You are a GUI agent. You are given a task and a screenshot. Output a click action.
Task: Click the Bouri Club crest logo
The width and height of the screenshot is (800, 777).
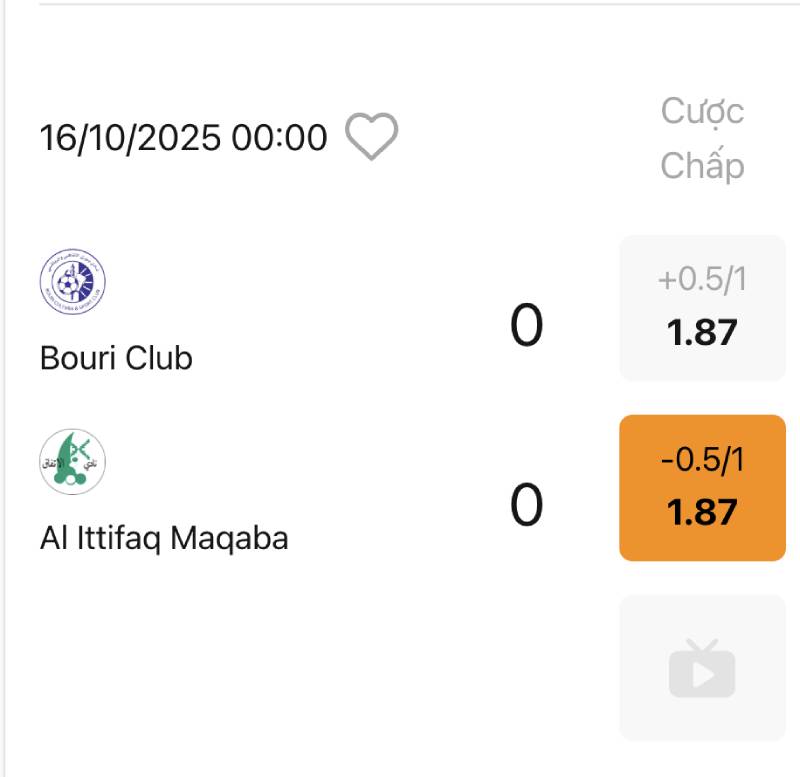click(73, 282)
